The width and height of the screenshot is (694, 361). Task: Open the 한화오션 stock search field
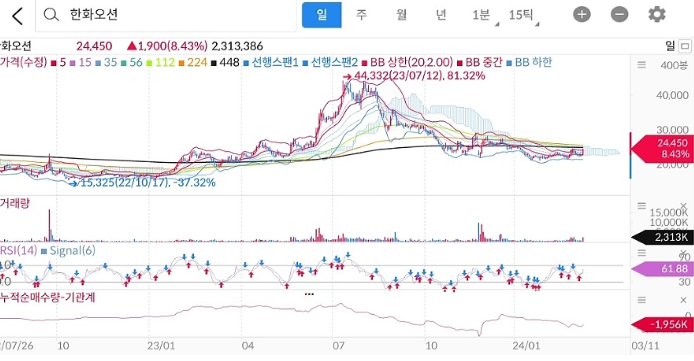pyautogui.click(x=166, y=15)
